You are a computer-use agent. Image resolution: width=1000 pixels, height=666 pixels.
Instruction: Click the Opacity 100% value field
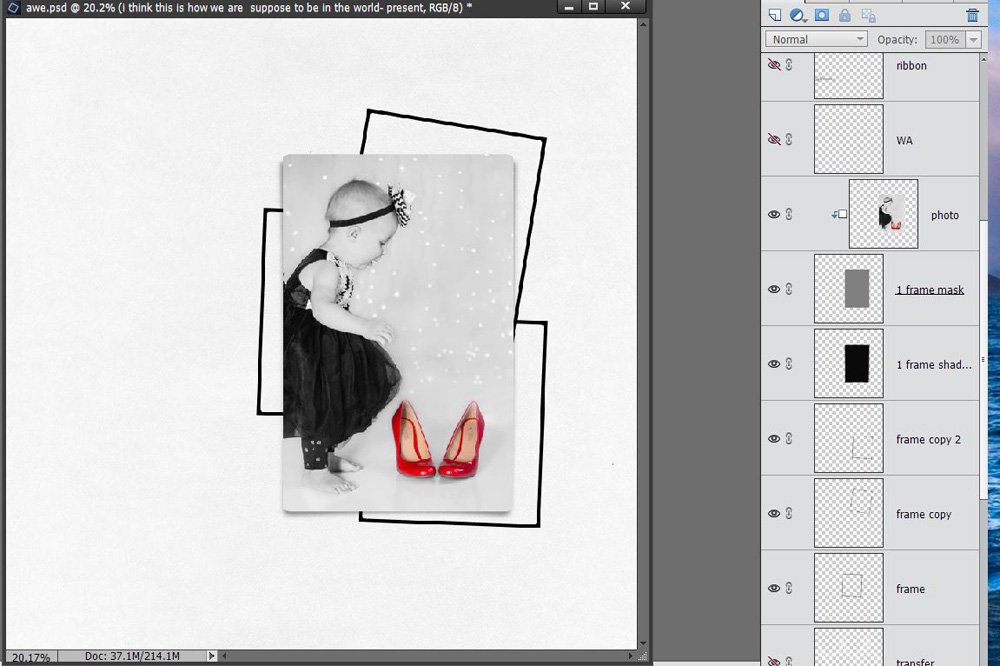(945, 40)
